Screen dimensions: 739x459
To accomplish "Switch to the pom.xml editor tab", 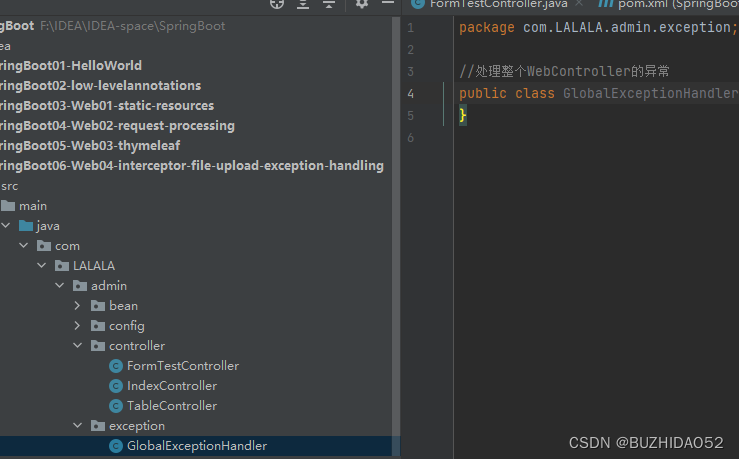I will tap(668, 4).
